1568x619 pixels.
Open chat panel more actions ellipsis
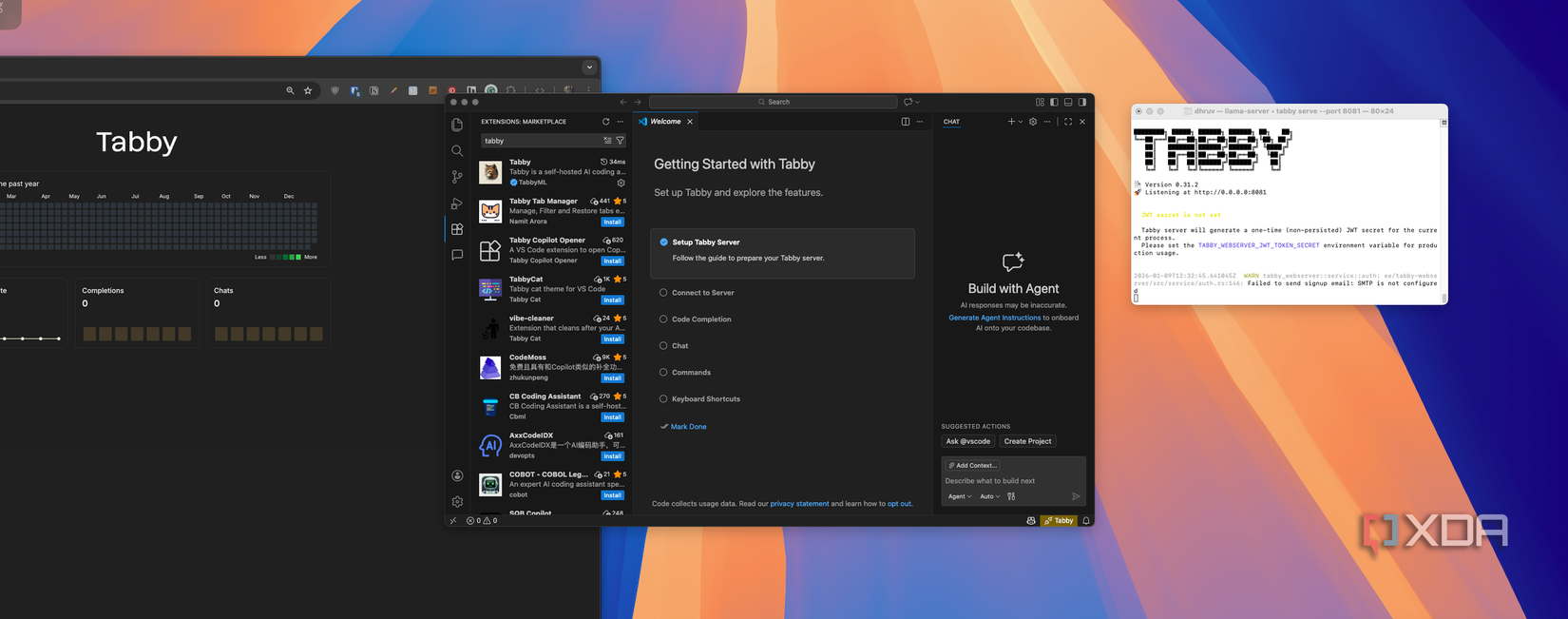(x=1047, y=122)
